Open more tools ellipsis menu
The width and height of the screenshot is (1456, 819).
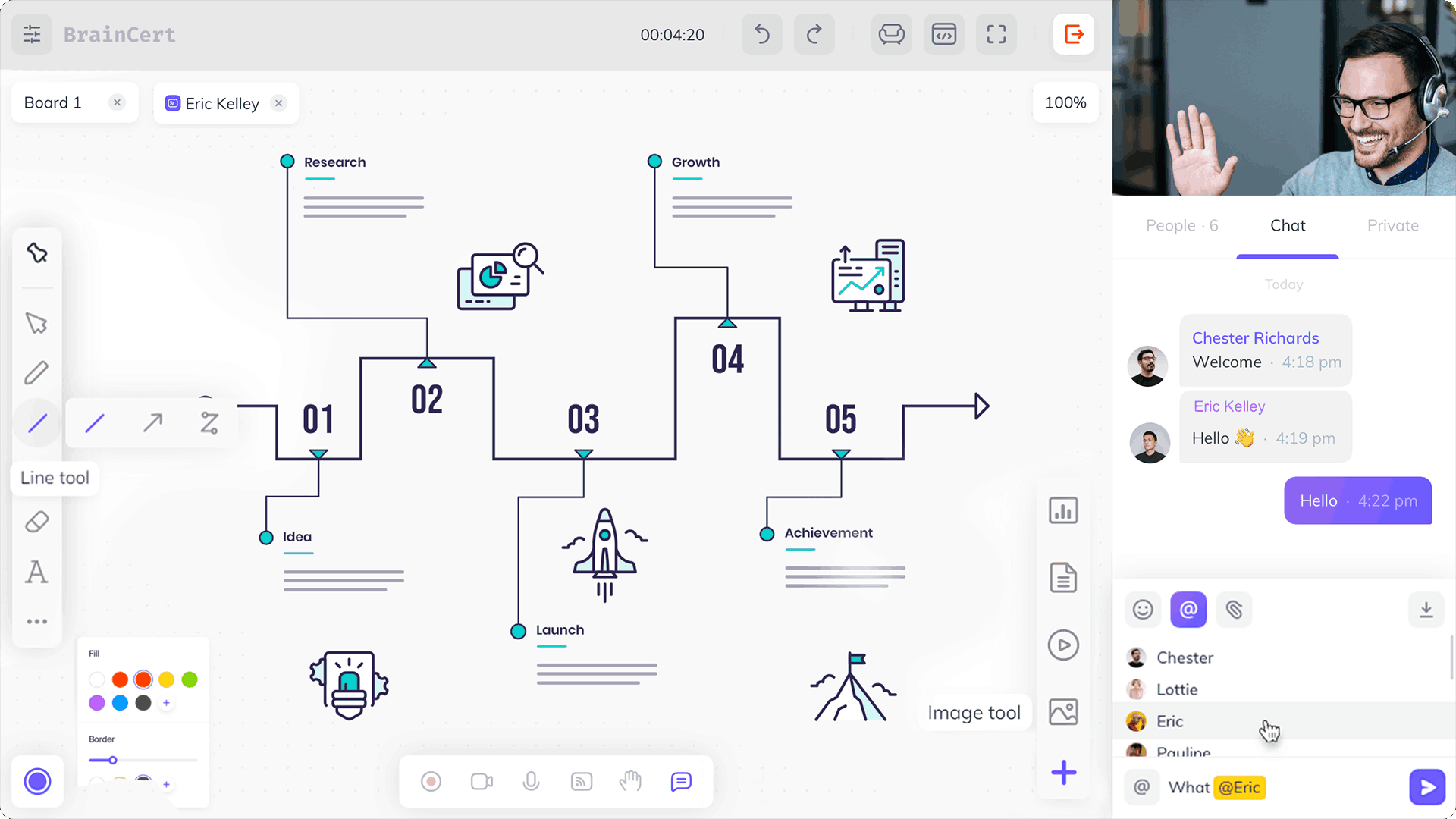[x=36, y=621]
